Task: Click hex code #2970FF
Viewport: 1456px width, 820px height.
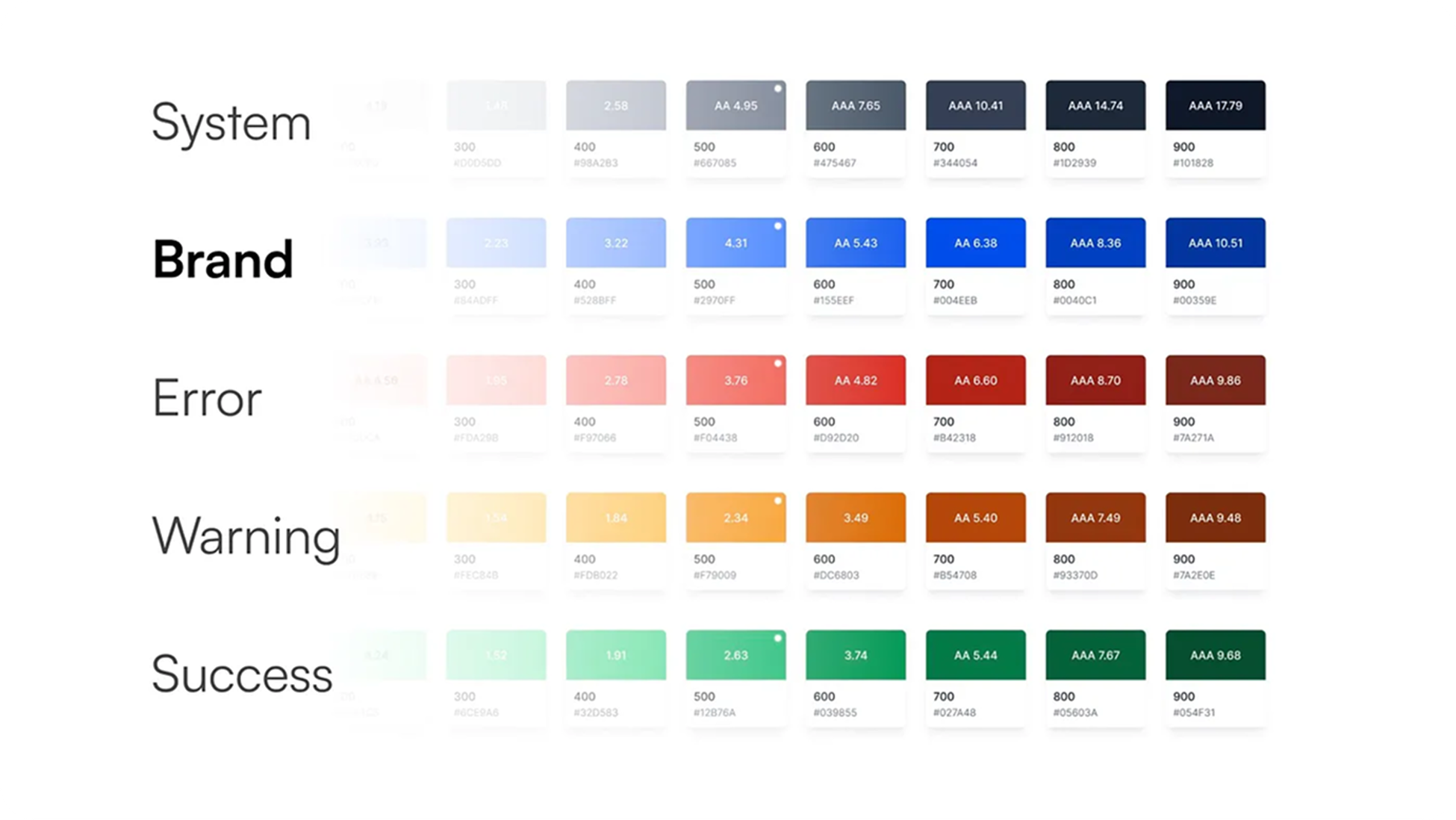Action: [715, 300]
